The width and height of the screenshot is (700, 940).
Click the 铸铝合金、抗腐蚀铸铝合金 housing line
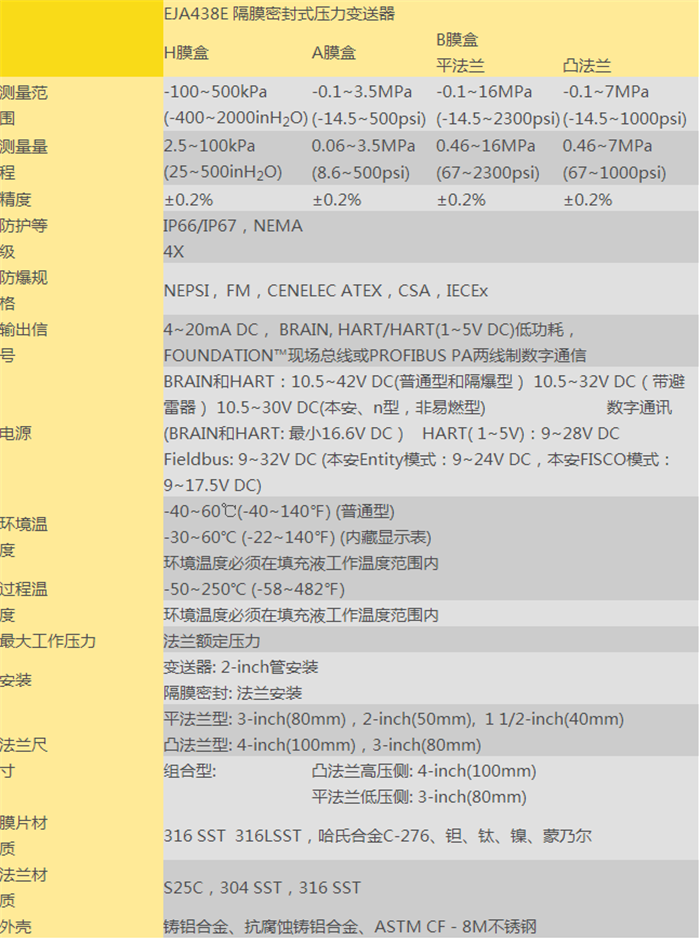click(x=350, y=927)
